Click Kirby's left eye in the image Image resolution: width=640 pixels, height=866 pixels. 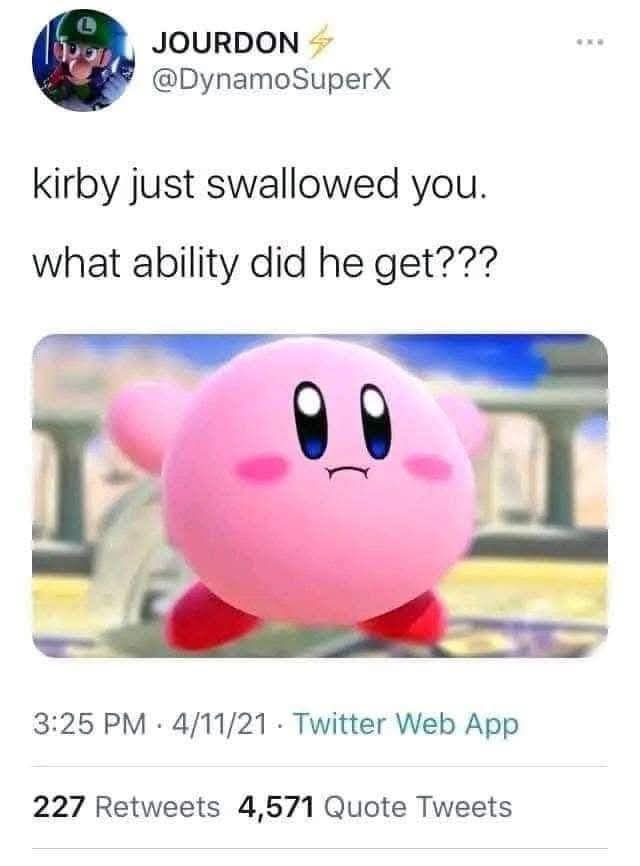(311, 419)
